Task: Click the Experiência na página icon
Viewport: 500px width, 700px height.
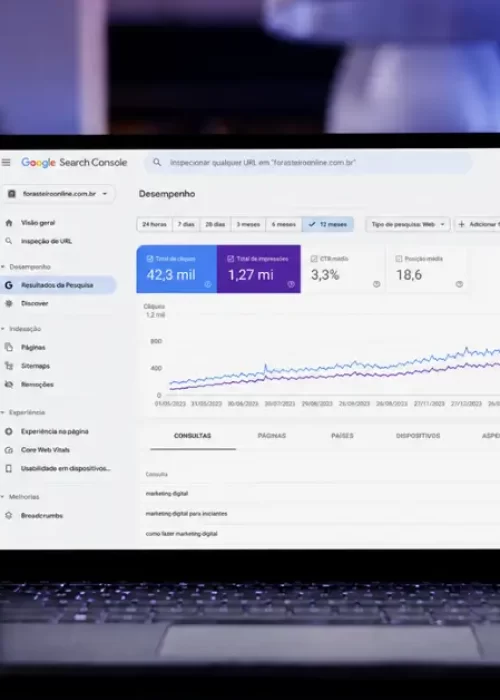Action: click(8, 431)
